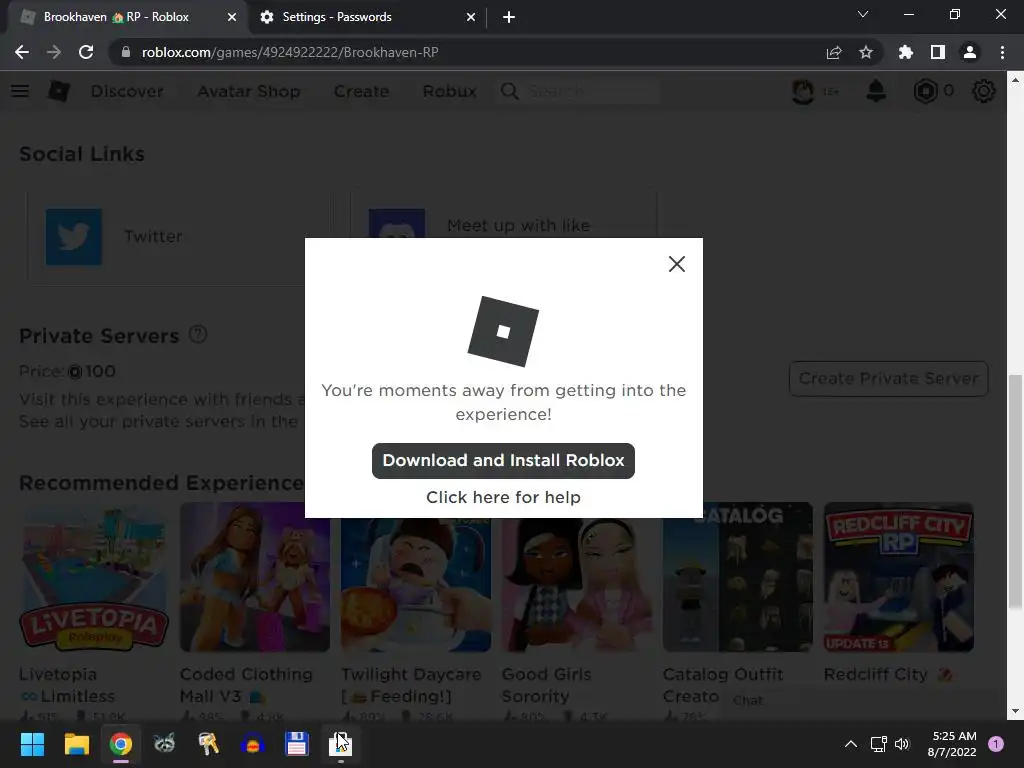Open the Livetopia experience thumbnail
Viewport: 1024px width, 768px height.
coord(94,577)
